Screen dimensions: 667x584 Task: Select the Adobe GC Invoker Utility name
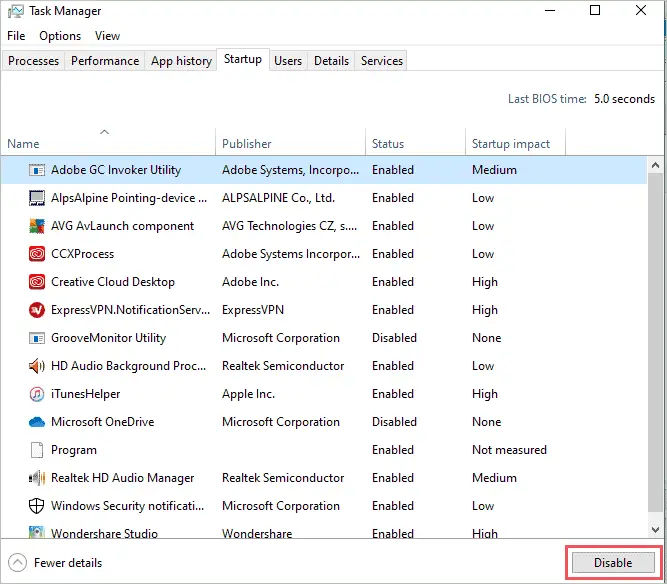[116, 170]
